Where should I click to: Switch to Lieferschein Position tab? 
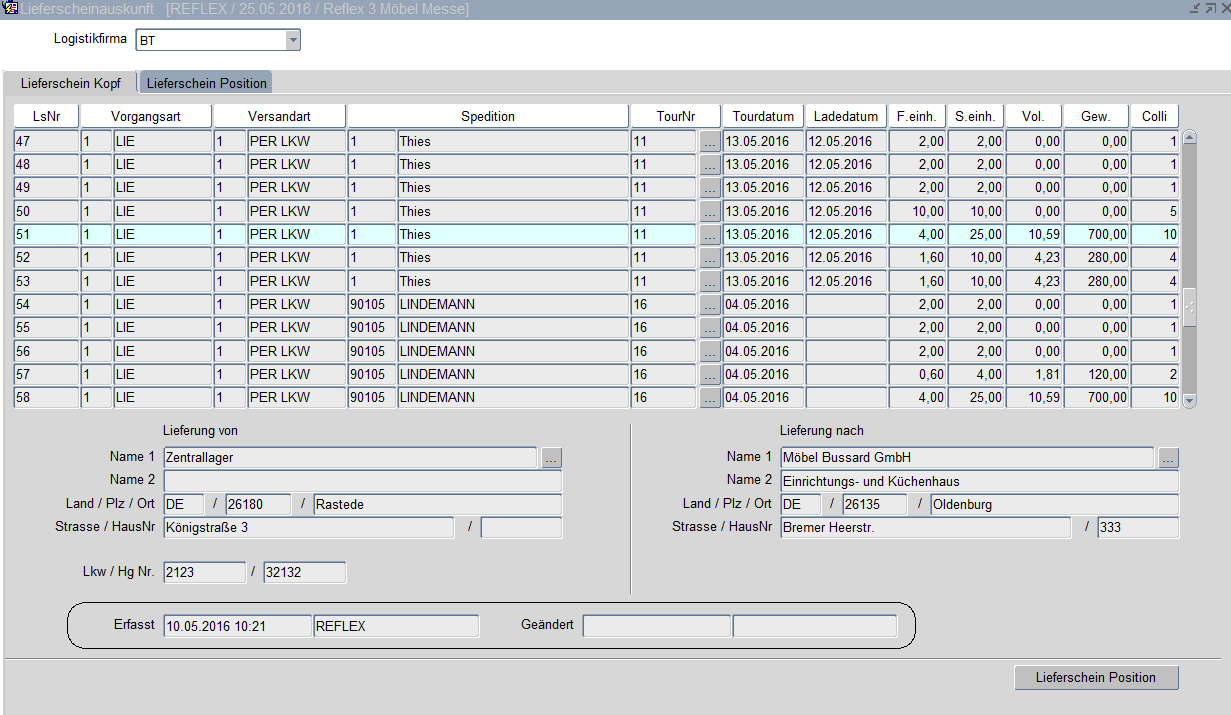pos(207,83)
